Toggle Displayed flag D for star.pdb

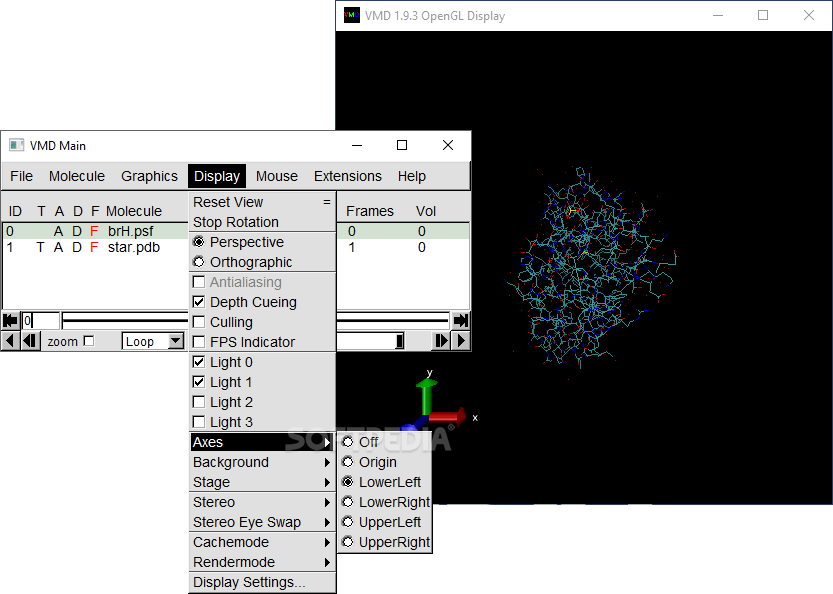77,247
